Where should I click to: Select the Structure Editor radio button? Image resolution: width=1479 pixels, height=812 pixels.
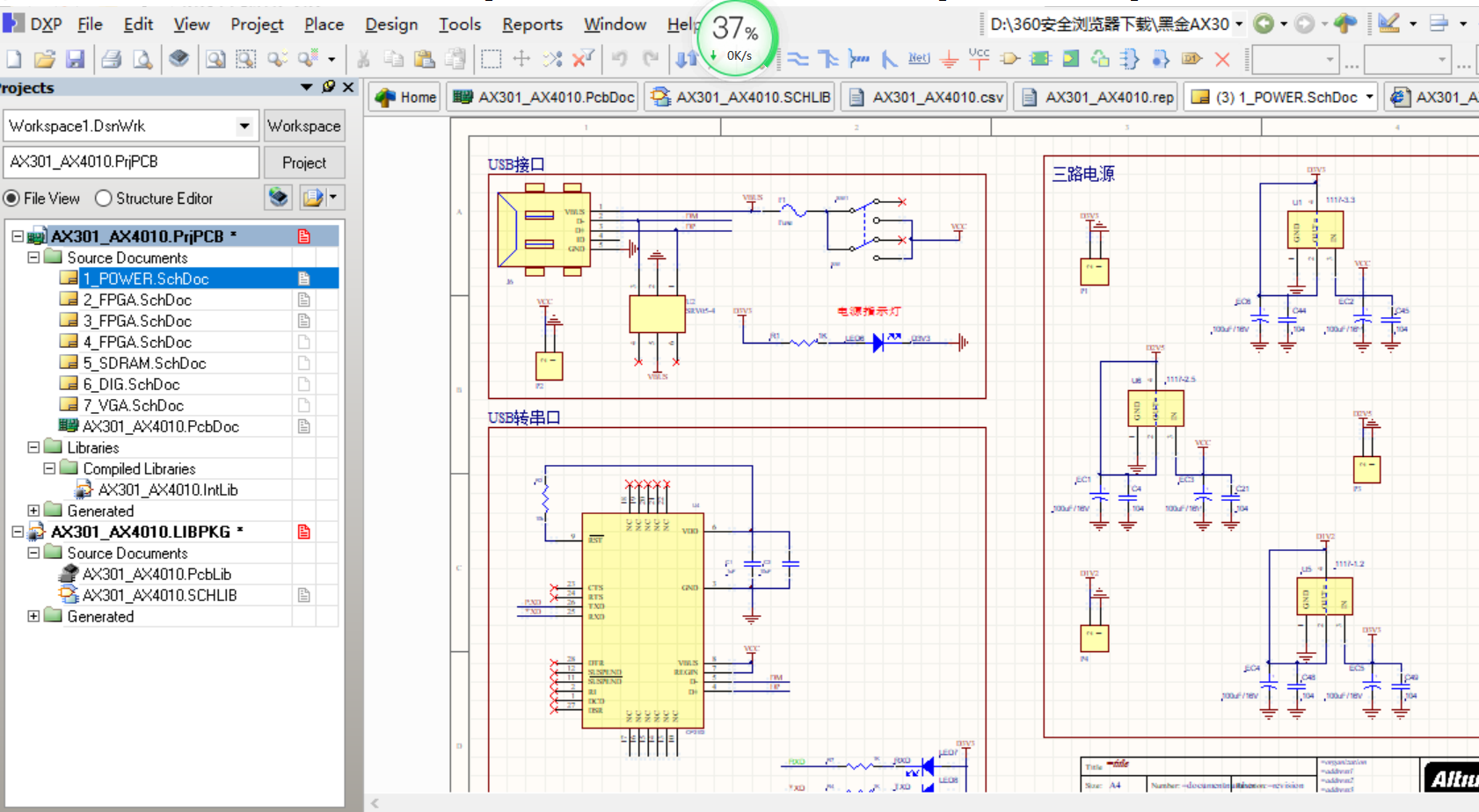pyautogui.click(x=104, y=199)
